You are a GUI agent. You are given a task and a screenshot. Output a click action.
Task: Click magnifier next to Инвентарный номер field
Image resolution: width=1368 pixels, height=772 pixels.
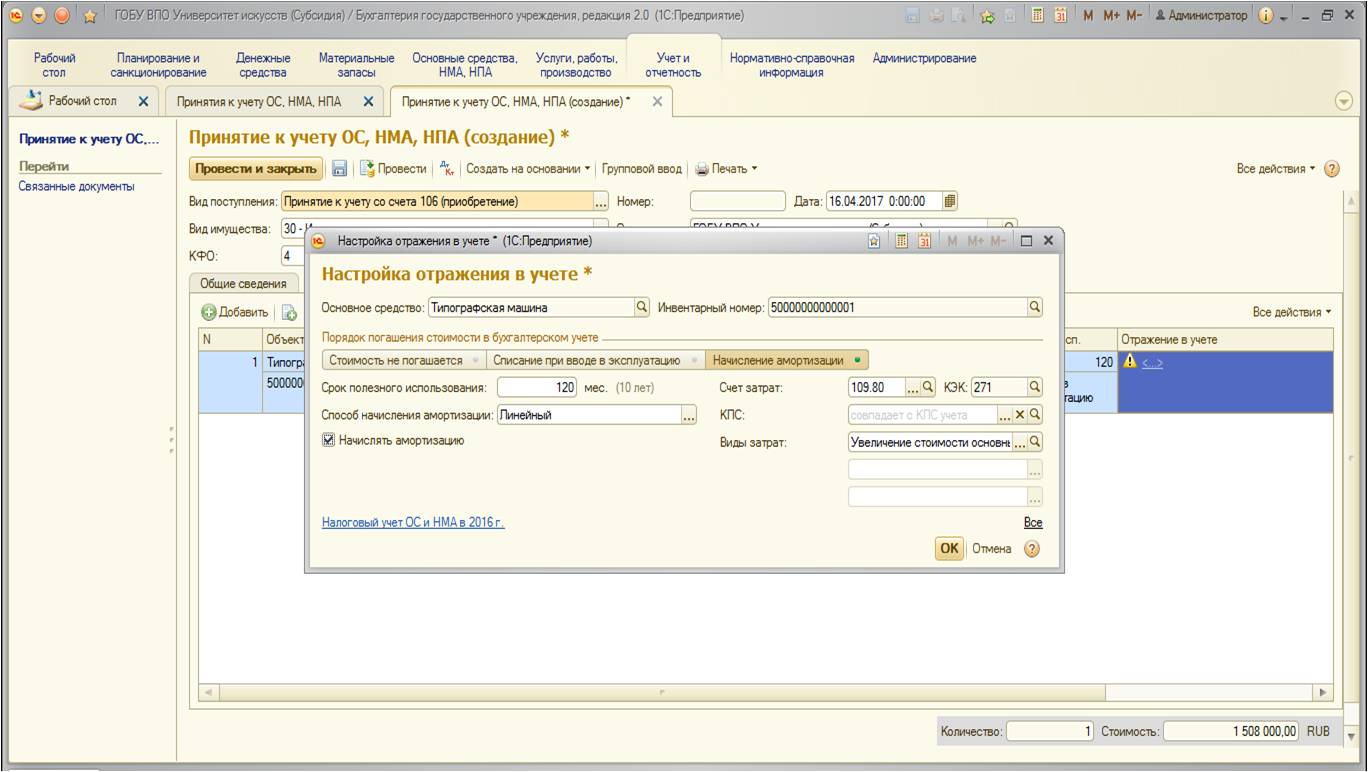[x=1035, y=308]
